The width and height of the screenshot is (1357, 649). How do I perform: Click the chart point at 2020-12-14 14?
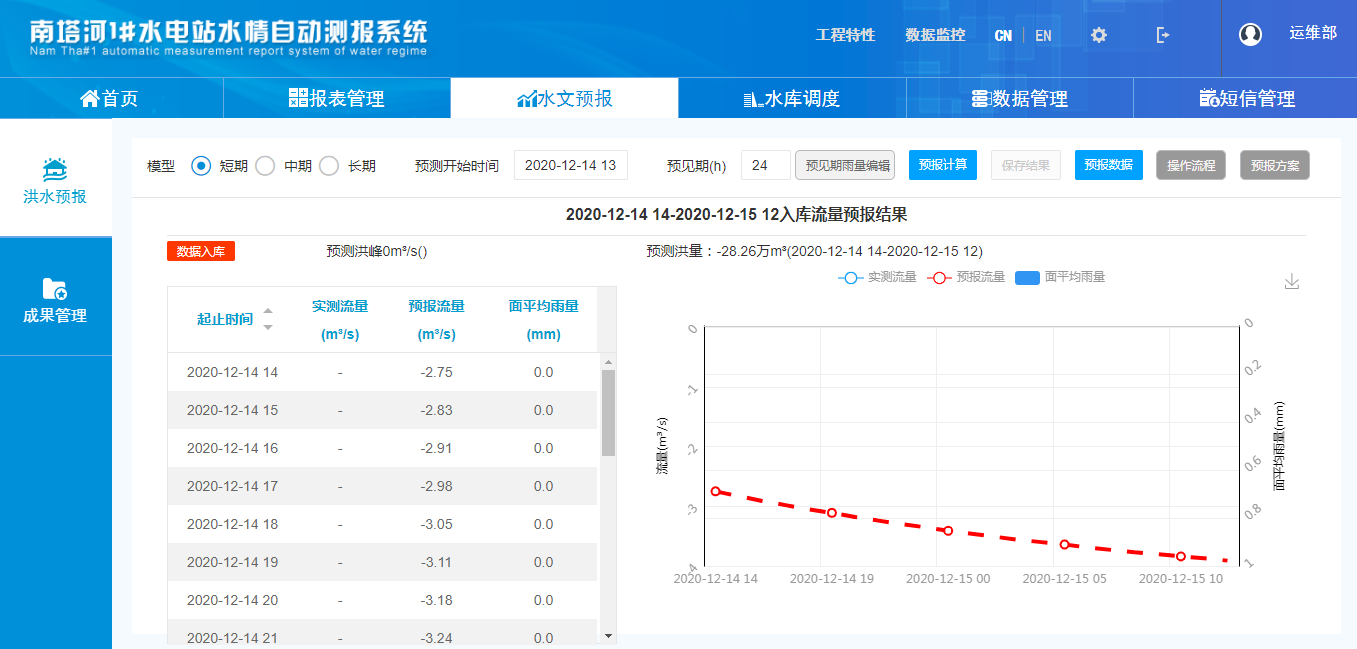(716, 491)
